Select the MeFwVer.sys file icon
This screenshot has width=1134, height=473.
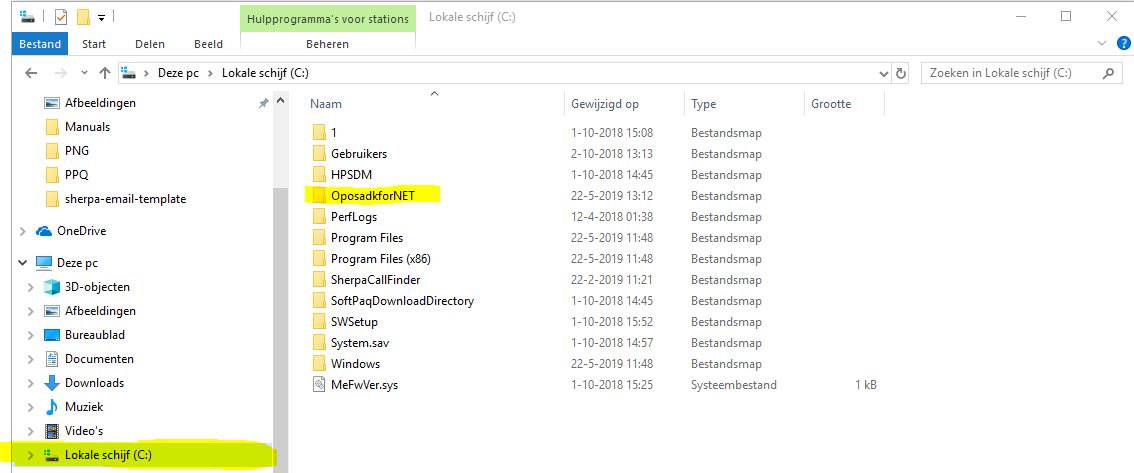(319, 385)
